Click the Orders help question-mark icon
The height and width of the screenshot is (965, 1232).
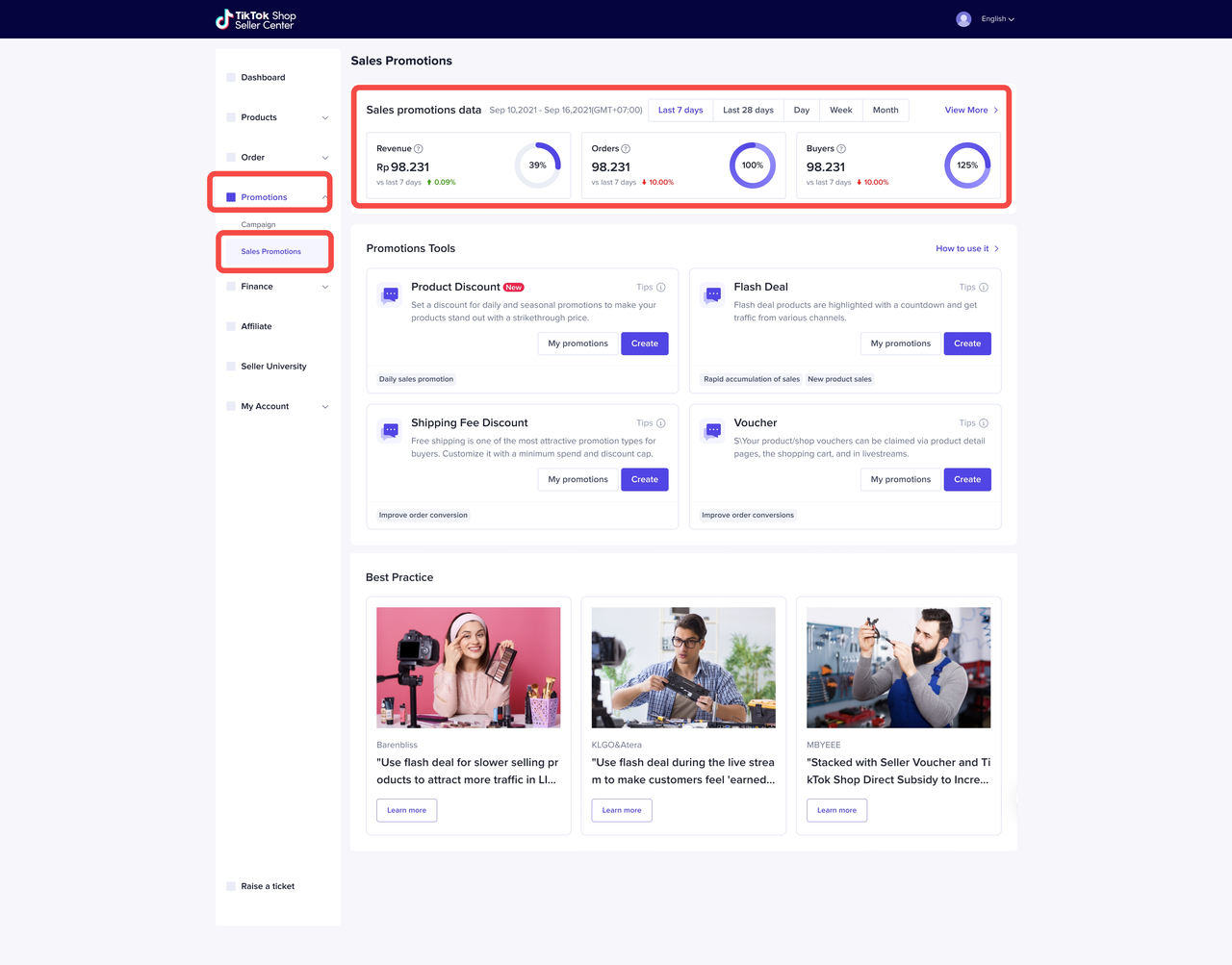pyautogui.click(x=626, y=149)
